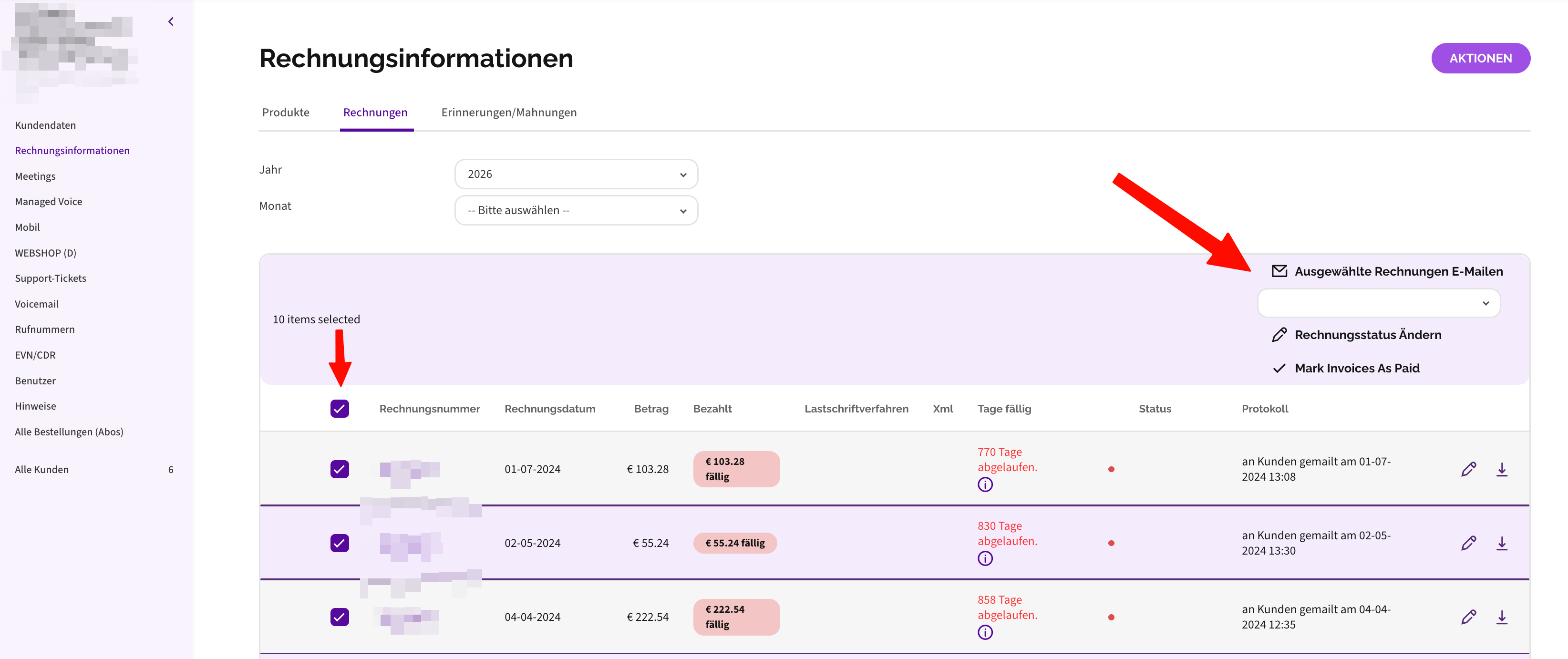Uncheck the checkbox for the € 103.28 invoice

(x=340, y=469)
